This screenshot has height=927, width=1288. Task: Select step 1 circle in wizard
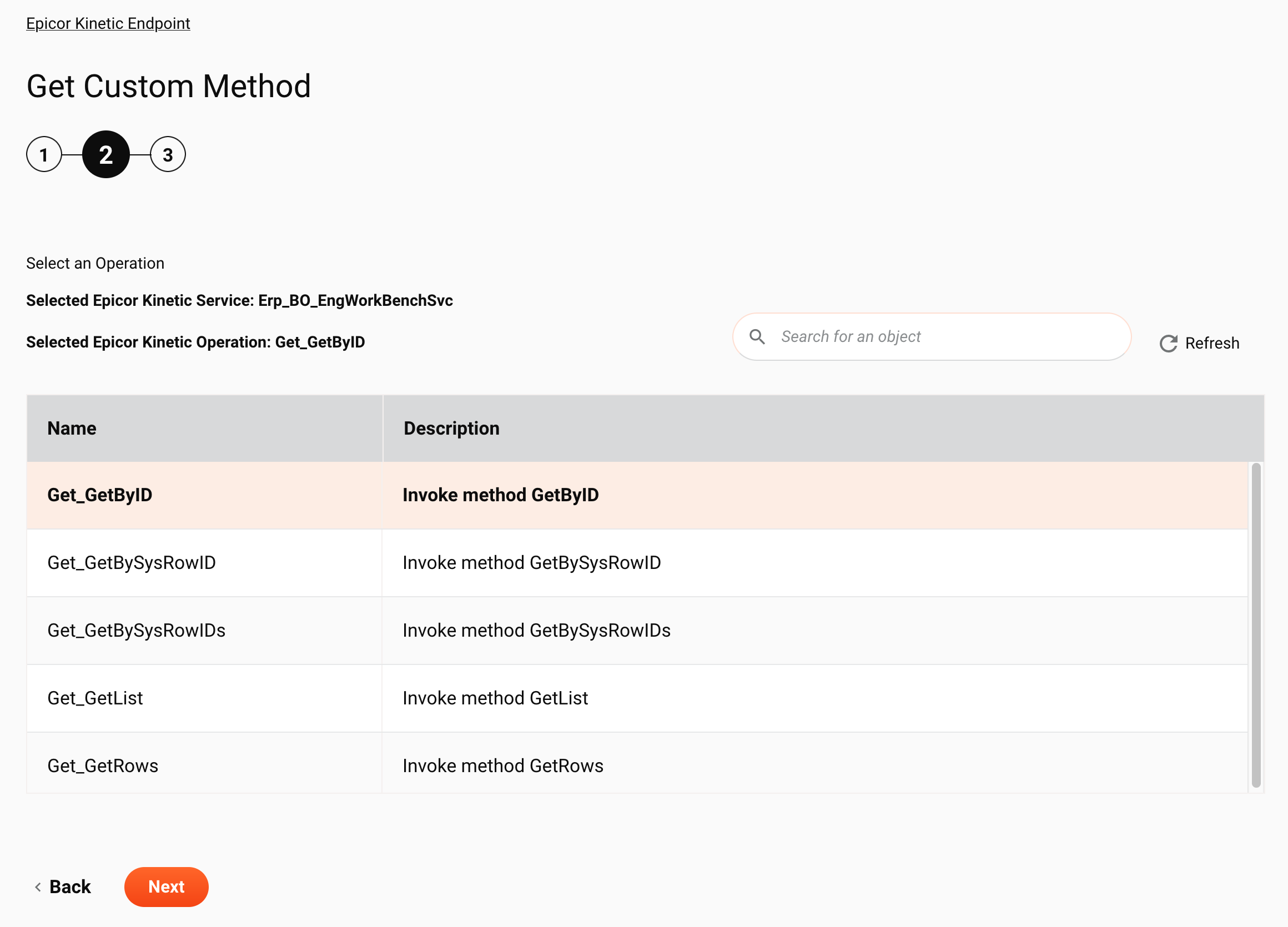[x=45, y=154]
